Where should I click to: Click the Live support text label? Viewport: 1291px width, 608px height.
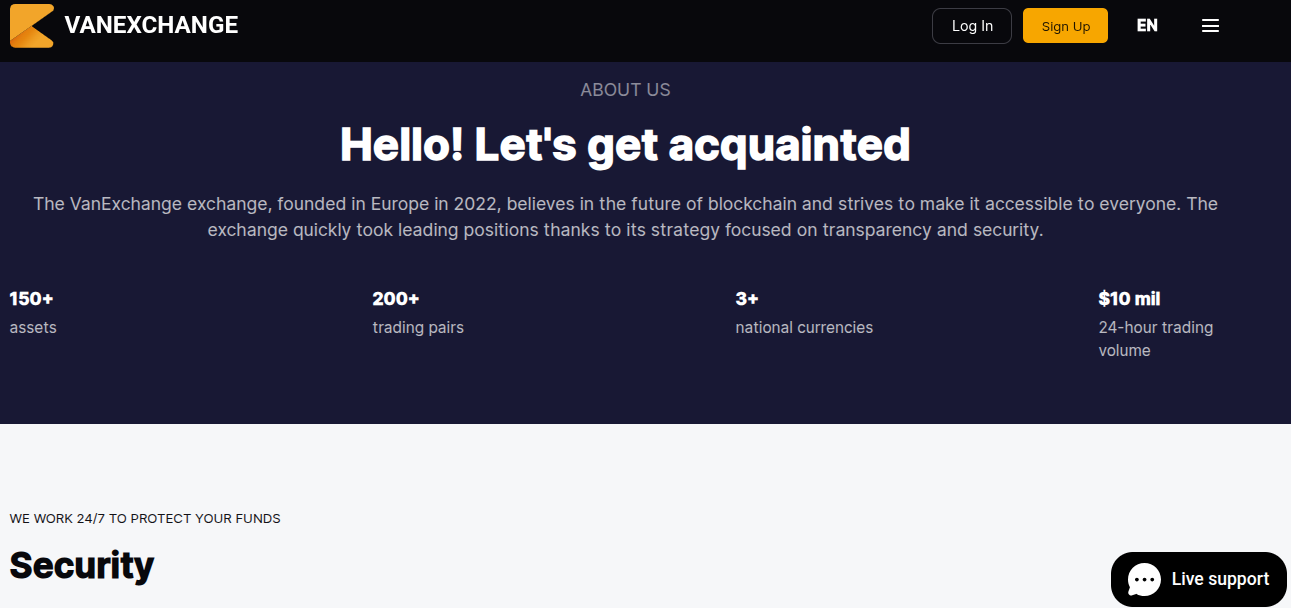click(x=1220, y=579)
